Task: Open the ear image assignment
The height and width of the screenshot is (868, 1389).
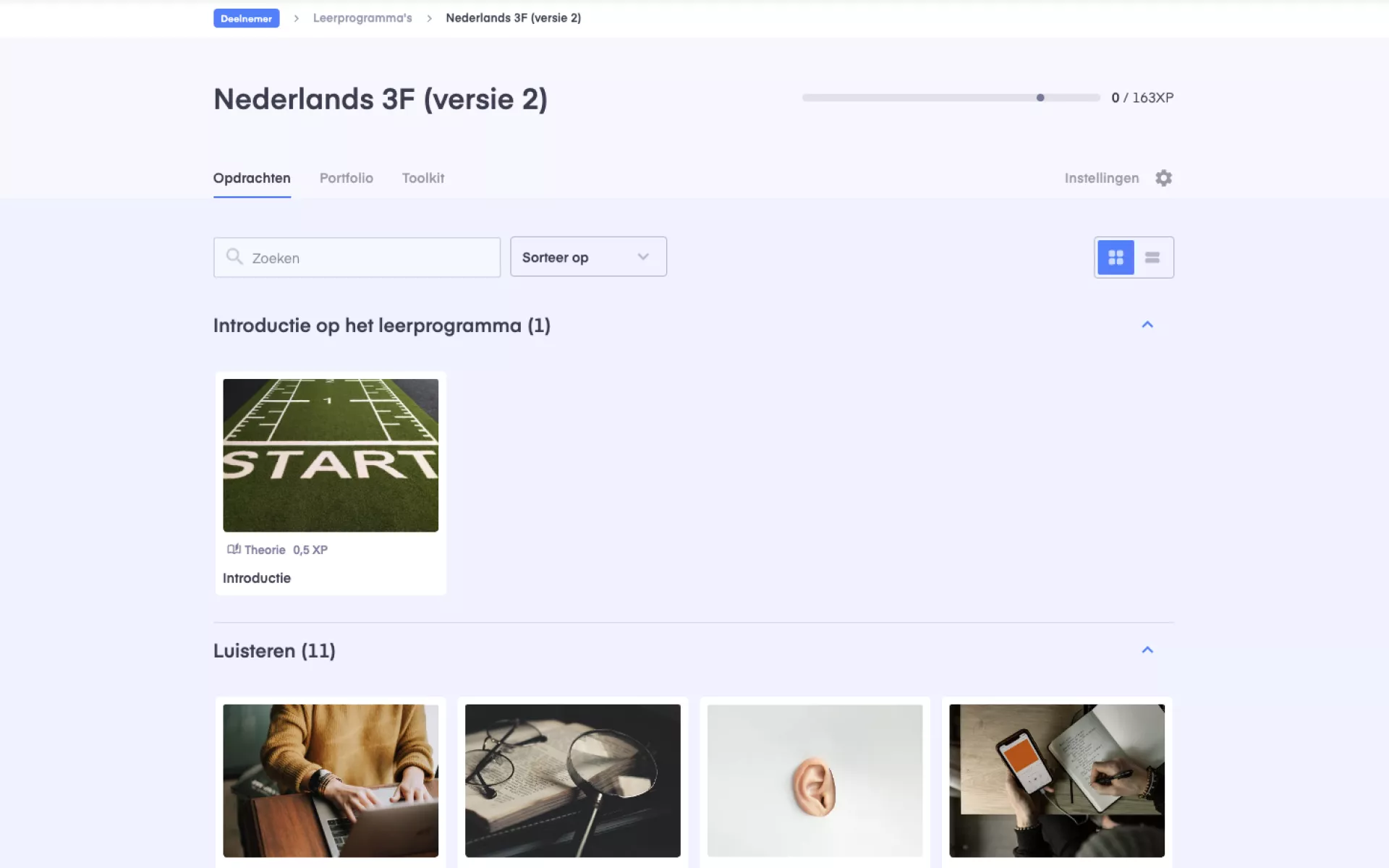Action: (815, 780)
